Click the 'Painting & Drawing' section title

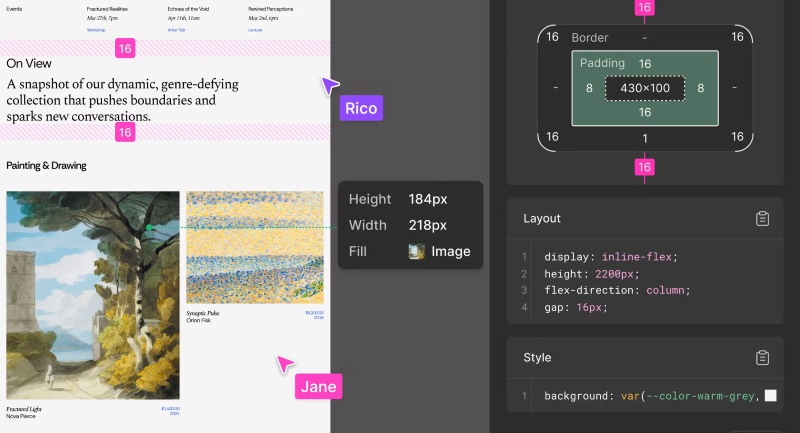click(x=46, y=166)
